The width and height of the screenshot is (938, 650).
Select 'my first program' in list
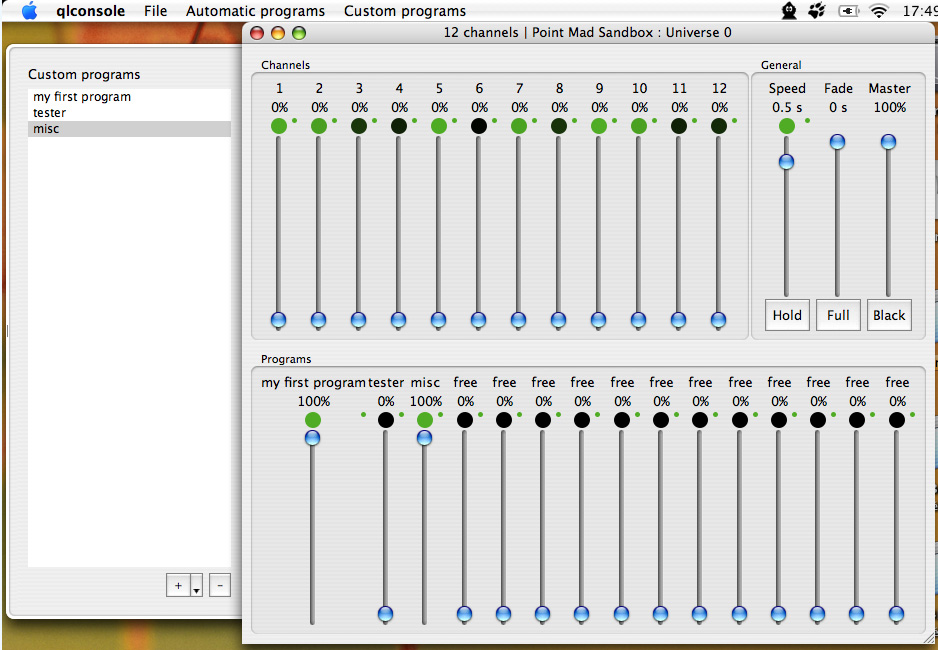pos(129,97)
